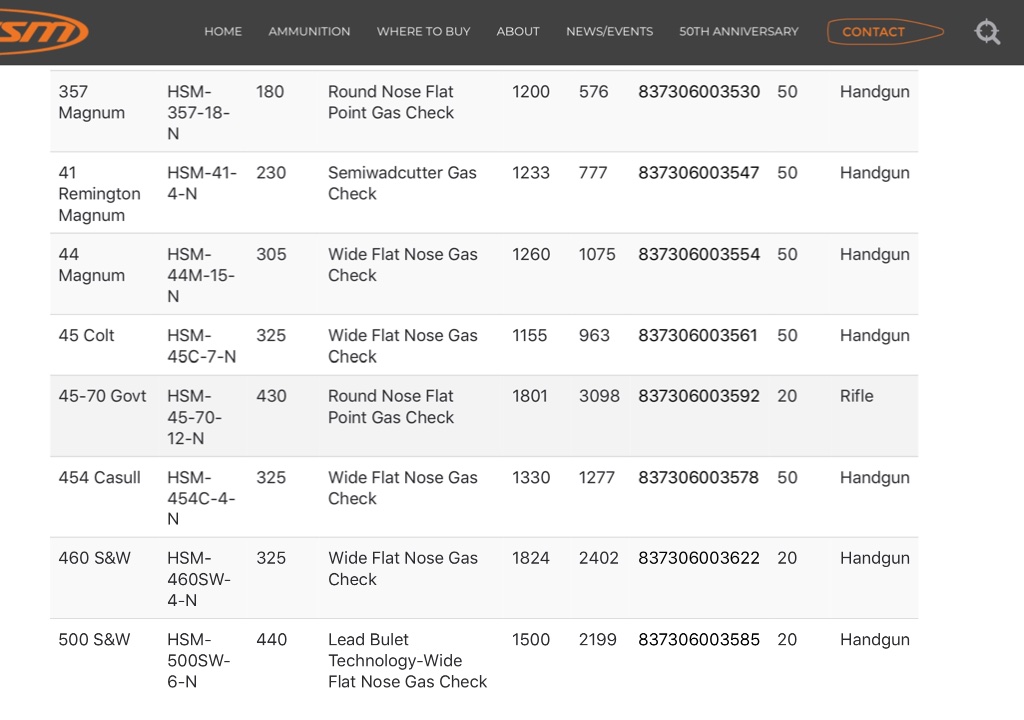
Task: Select the 45-70 Govt cartridge cell
Action: tap(102, 396)
